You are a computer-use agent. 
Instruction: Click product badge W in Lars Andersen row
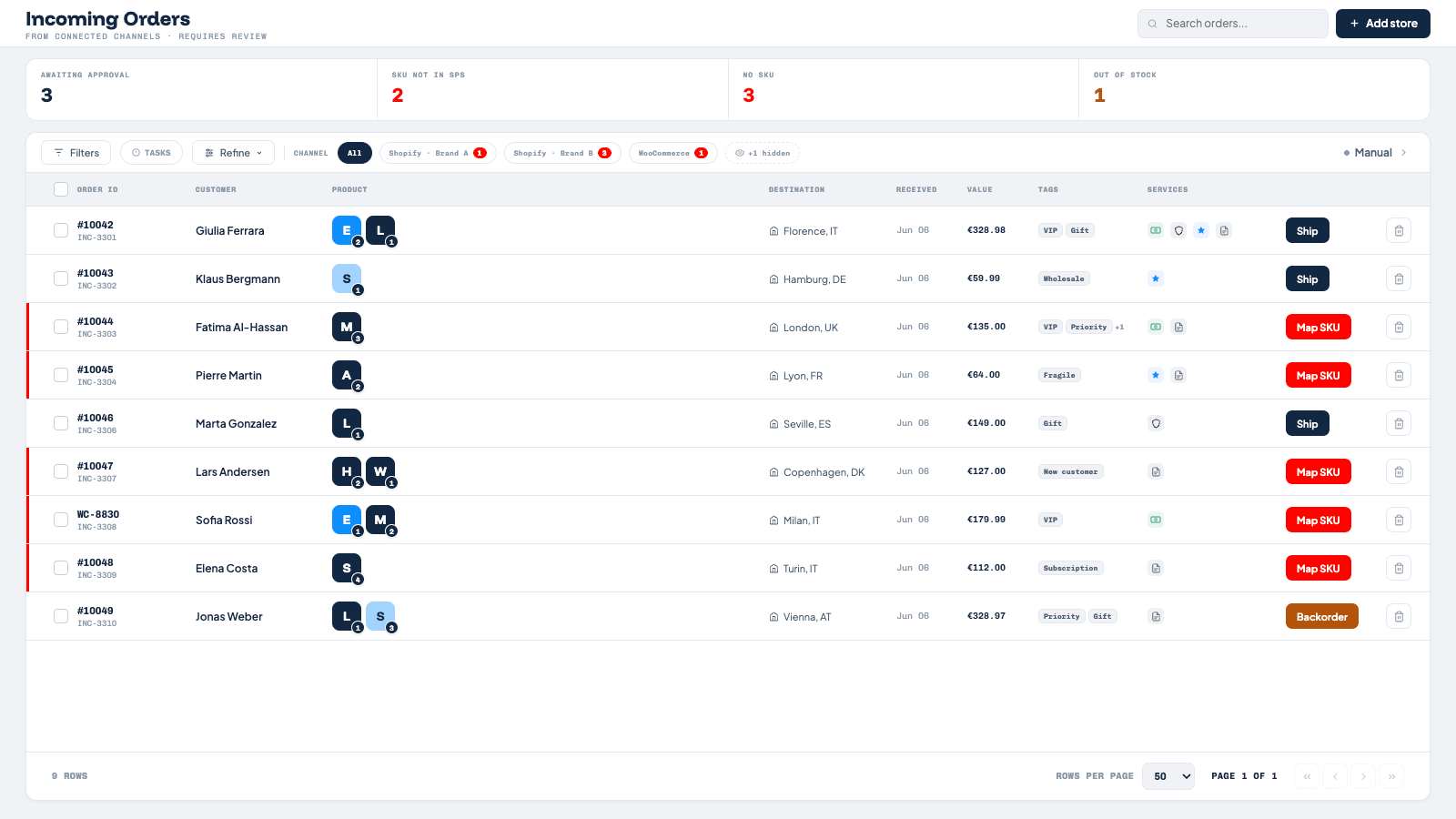point(380,471)
